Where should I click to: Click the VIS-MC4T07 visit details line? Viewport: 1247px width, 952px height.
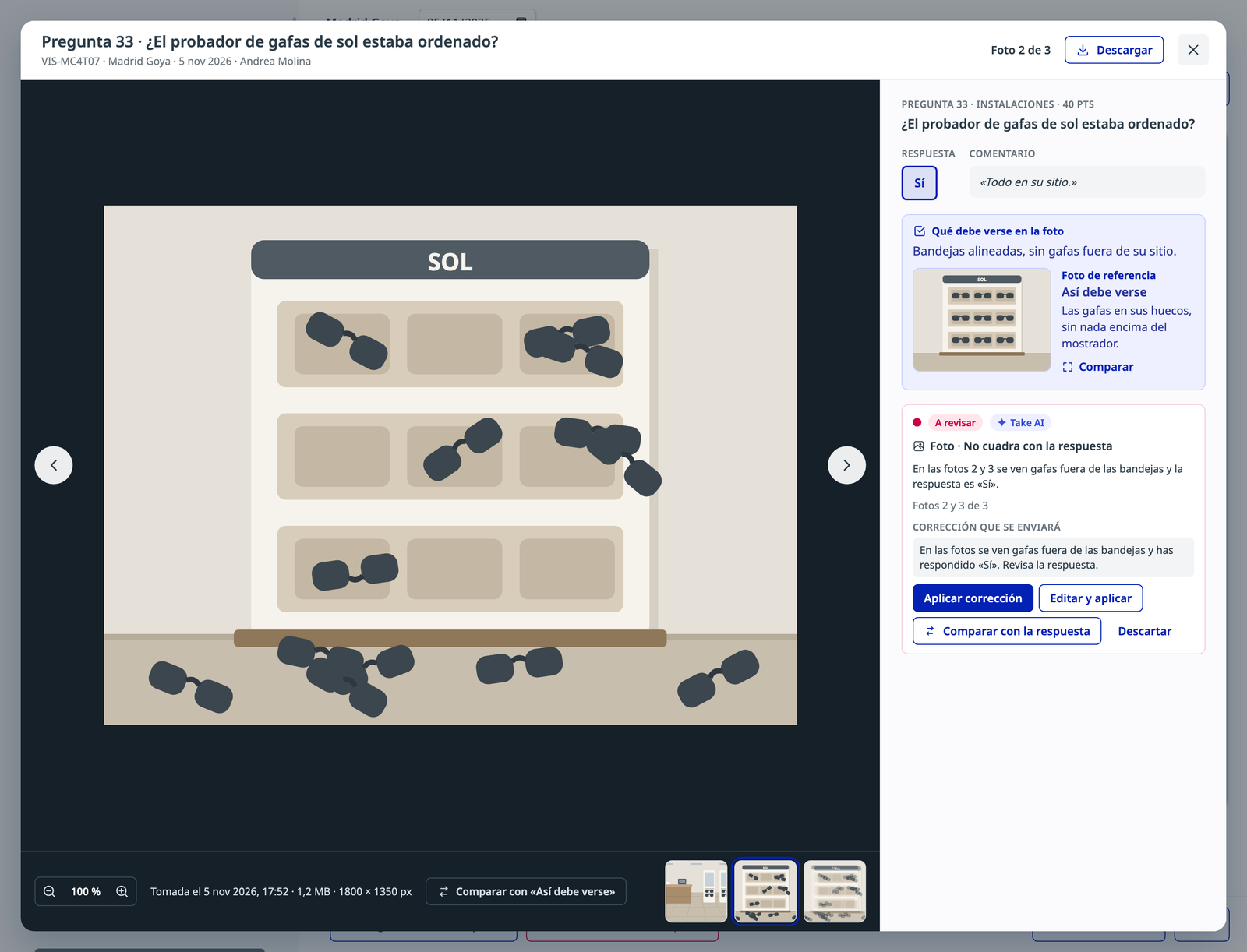click(x=176, y=62)
